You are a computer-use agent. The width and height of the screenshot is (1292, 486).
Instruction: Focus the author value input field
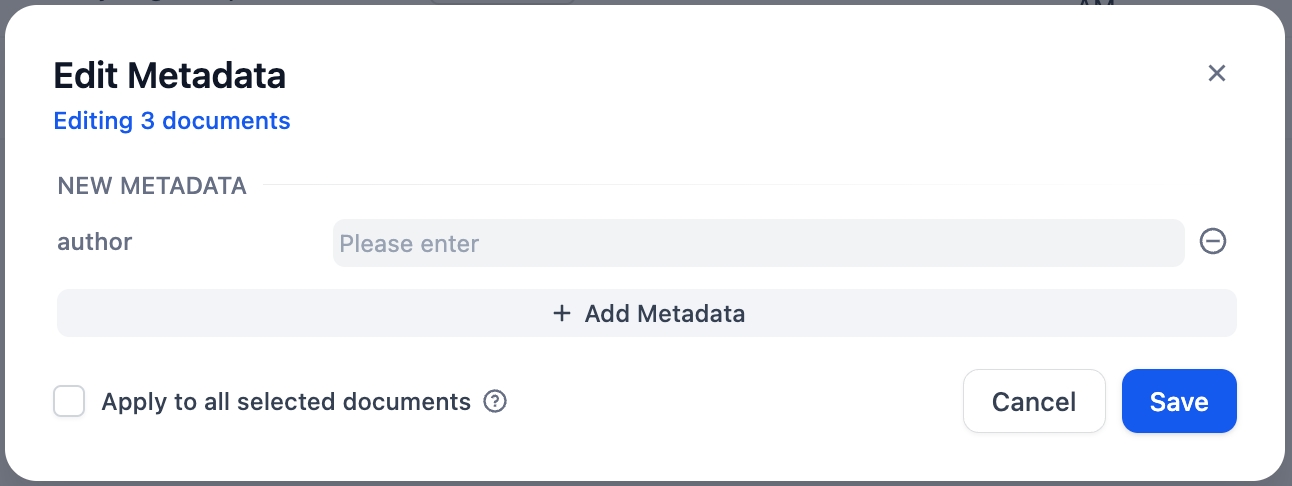tap(757, 243)
